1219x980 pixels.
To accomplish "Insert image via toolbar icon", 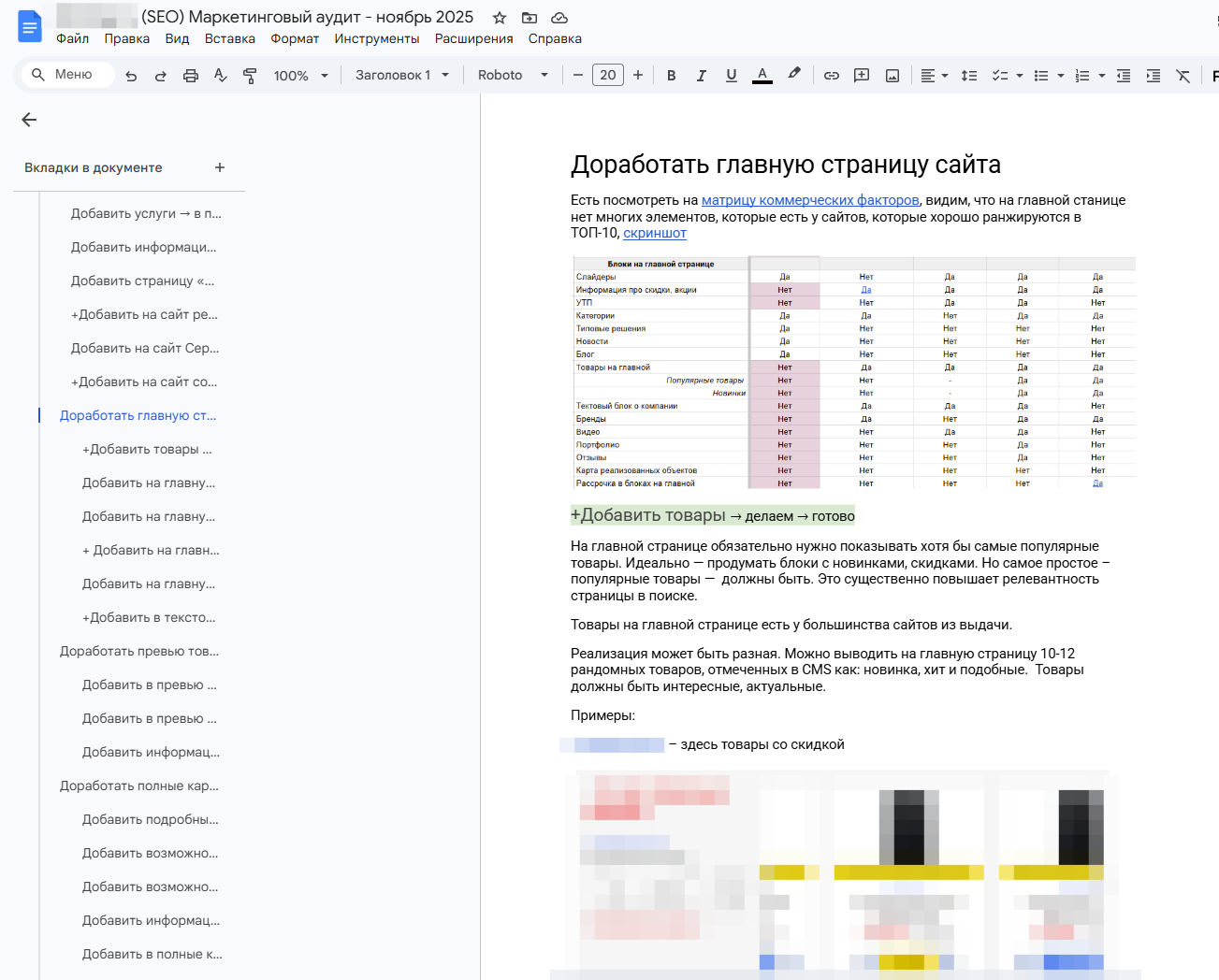I will [892, 76].
